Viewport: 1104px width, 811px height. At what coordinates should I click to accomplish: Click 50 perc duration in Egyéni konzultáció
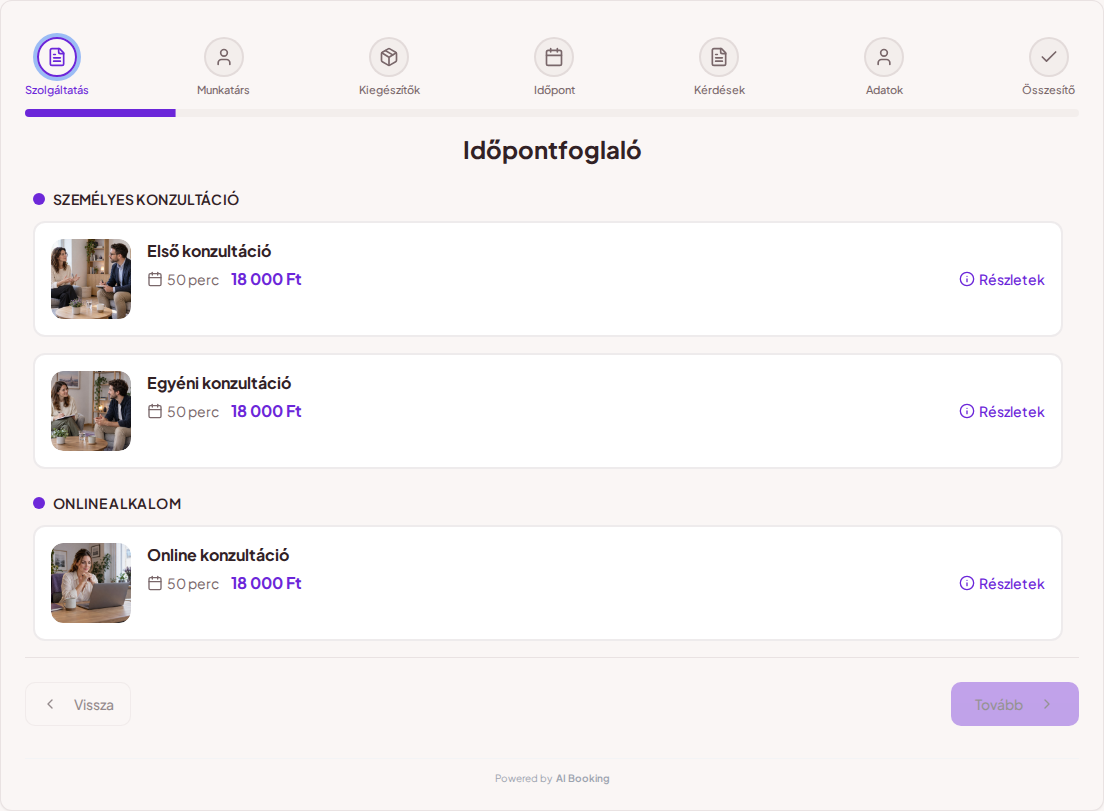193,412
